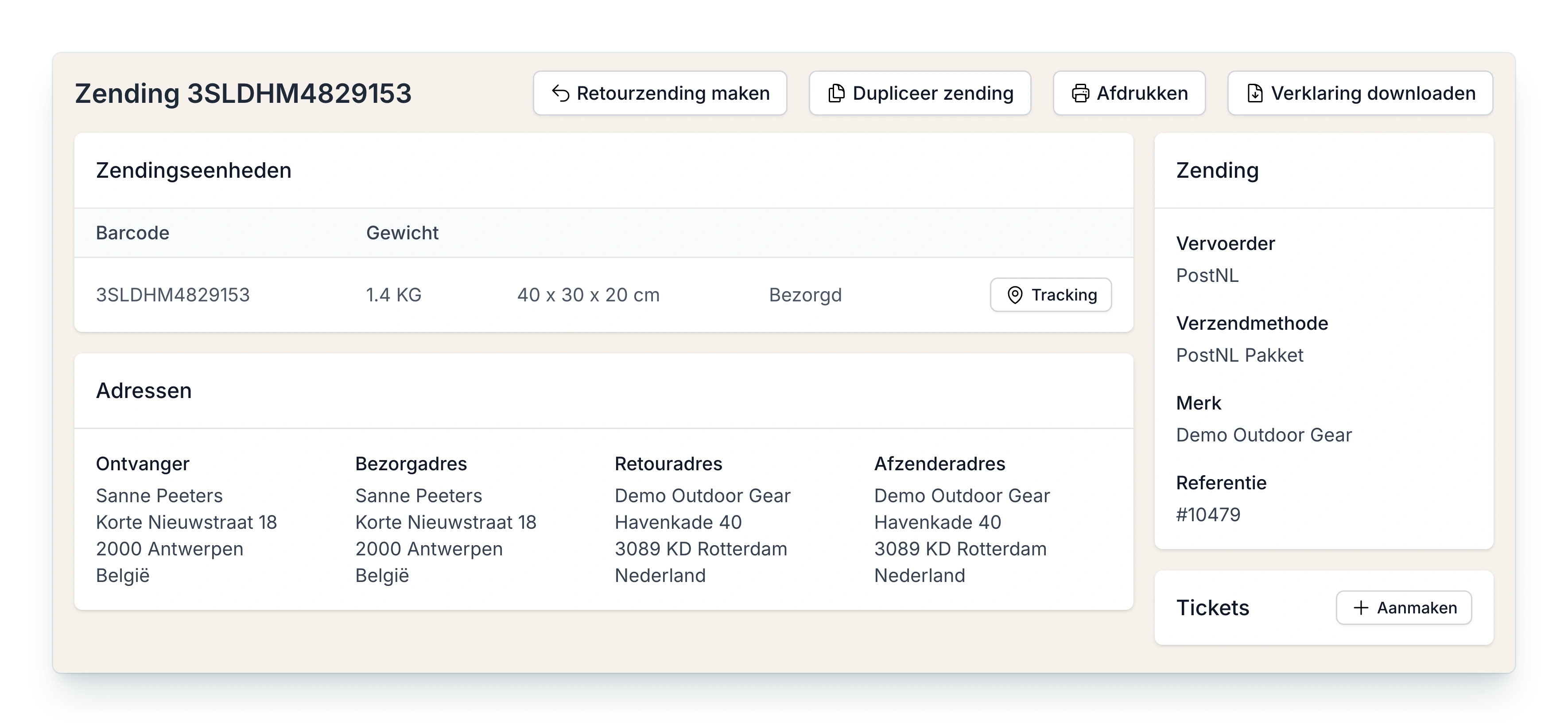
Task: Select the weight value 1.4 KG
Action: [394, 295]
